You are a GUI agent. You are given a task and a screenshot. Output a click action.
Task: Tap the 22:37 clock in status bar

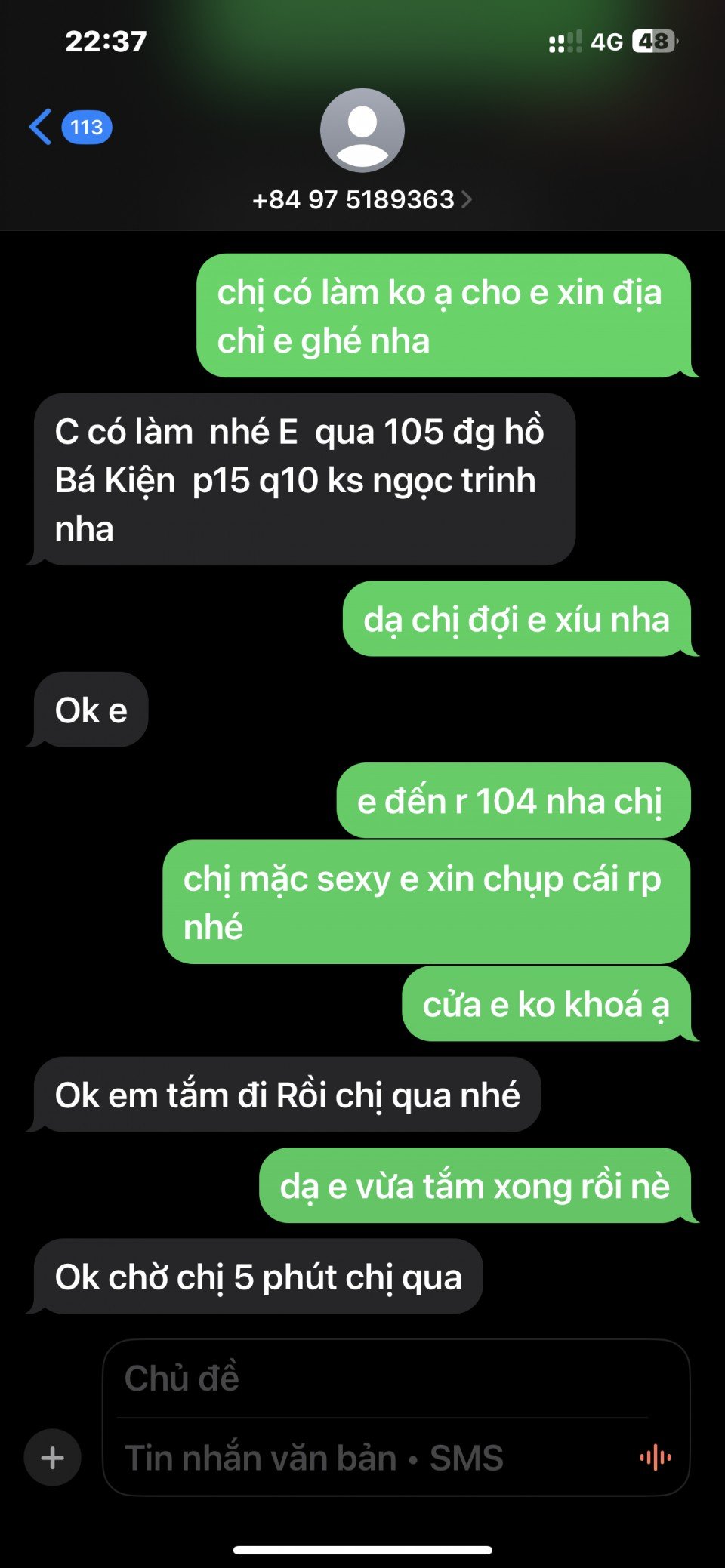pos(106,41)
